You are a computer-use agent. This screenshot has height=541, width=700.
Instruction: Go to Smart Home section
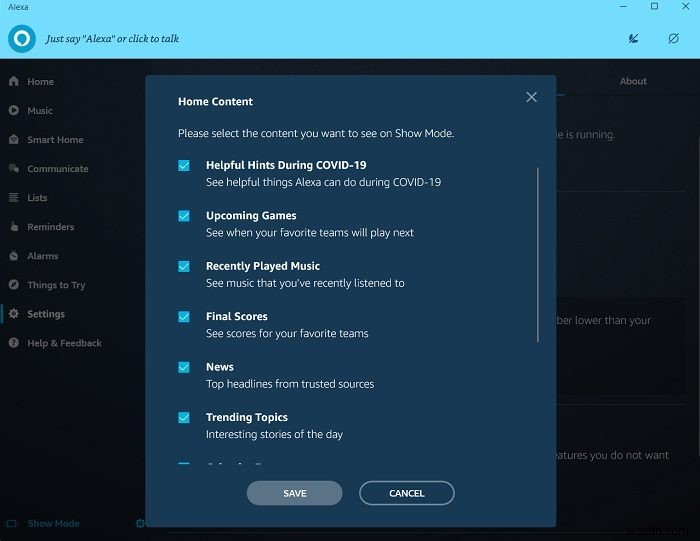pyautogui.click(x=55, y=140)
